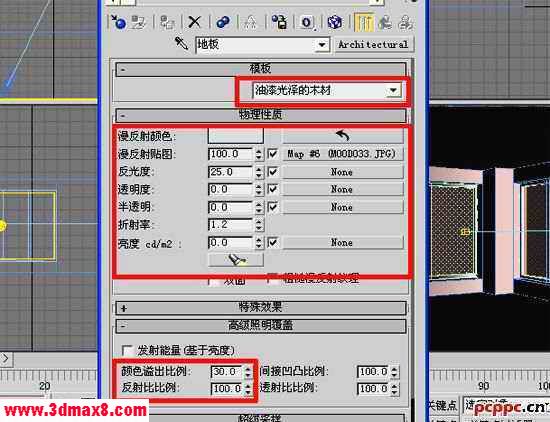Click the 亮度 cd/m2 spinner arrows
This screenshot has height=422, width=550.
click(x=259, y=243)
